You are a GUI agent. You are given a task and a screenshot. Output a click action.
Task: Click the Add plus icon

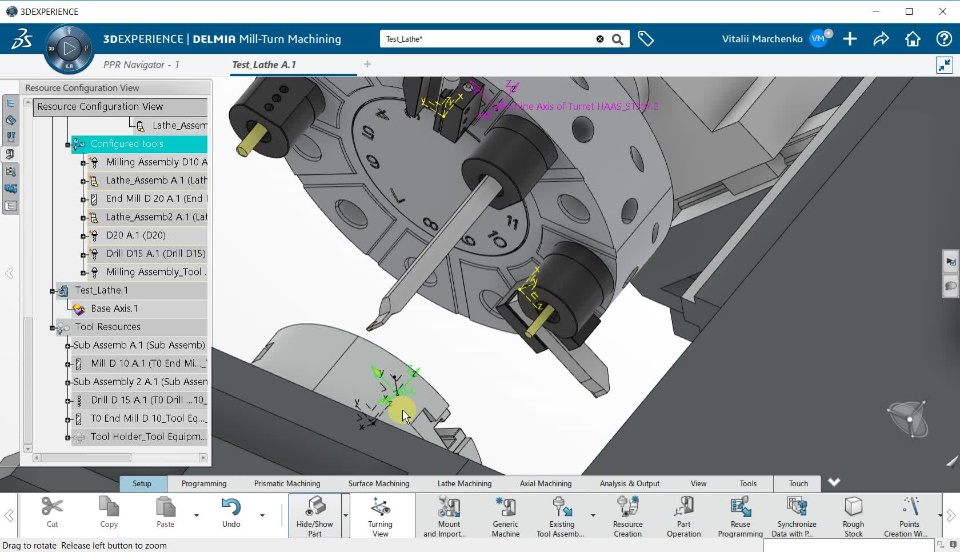(x=850, y=39)
